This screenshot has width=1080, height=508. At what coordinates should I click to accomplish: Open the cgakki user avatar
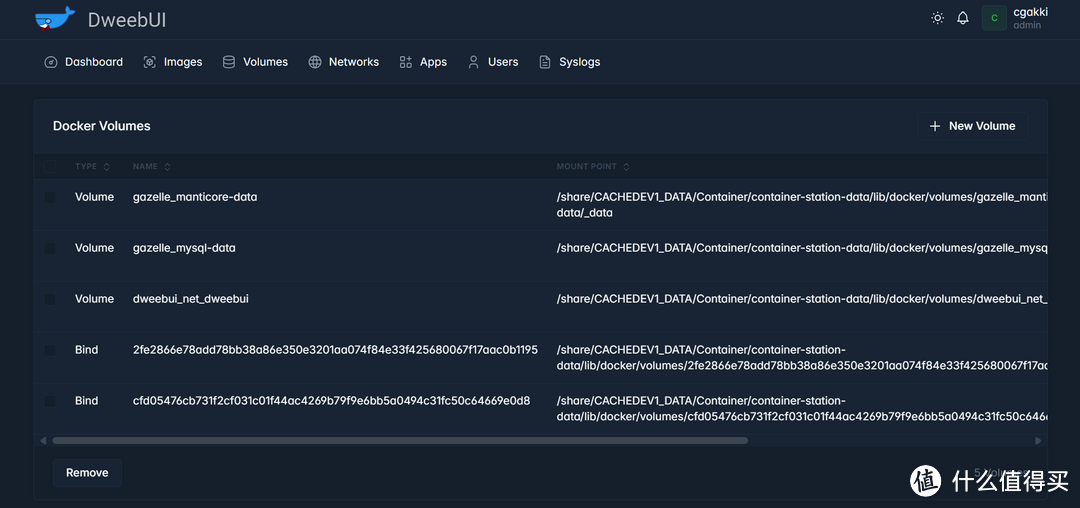tap(994, 18)
